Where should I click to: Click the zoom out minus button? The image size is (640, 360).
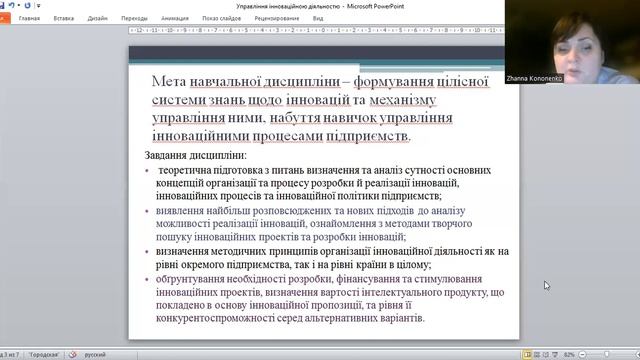click(x=582, y=355)
